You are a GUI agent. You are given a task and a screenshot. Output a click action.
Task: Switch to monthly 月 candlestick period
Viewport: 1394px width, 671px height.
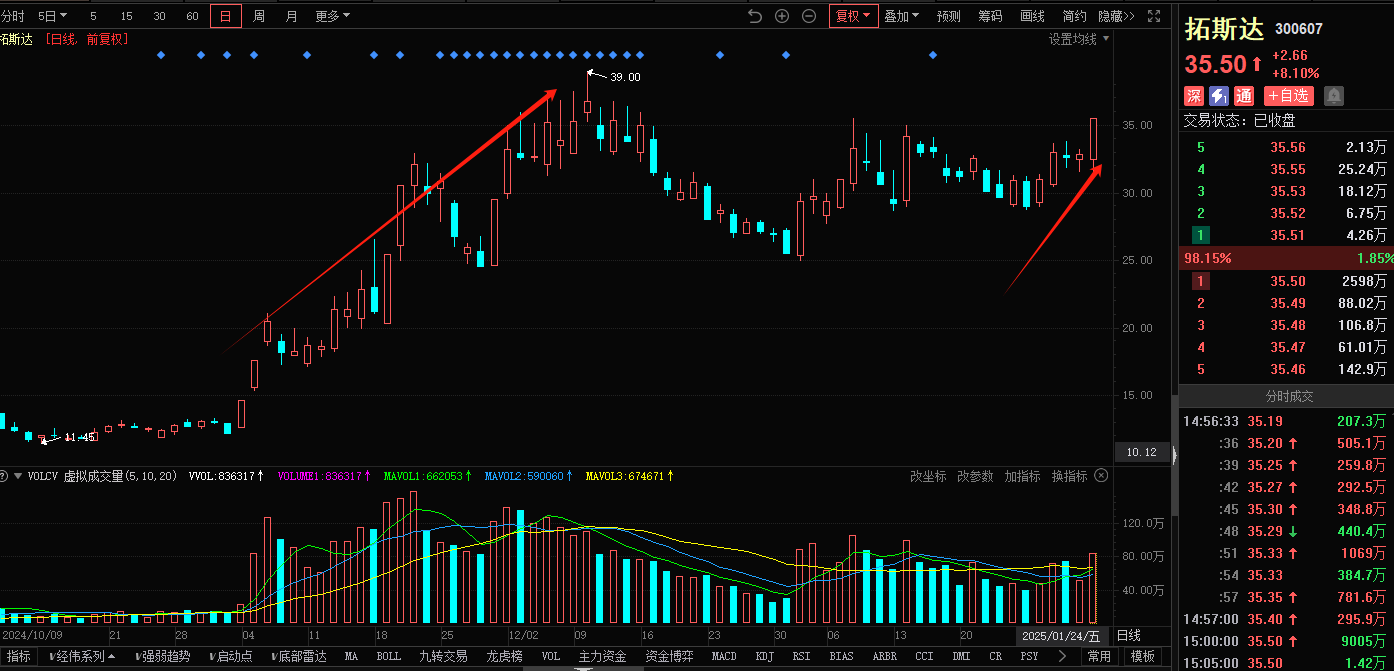pos(291,16)
